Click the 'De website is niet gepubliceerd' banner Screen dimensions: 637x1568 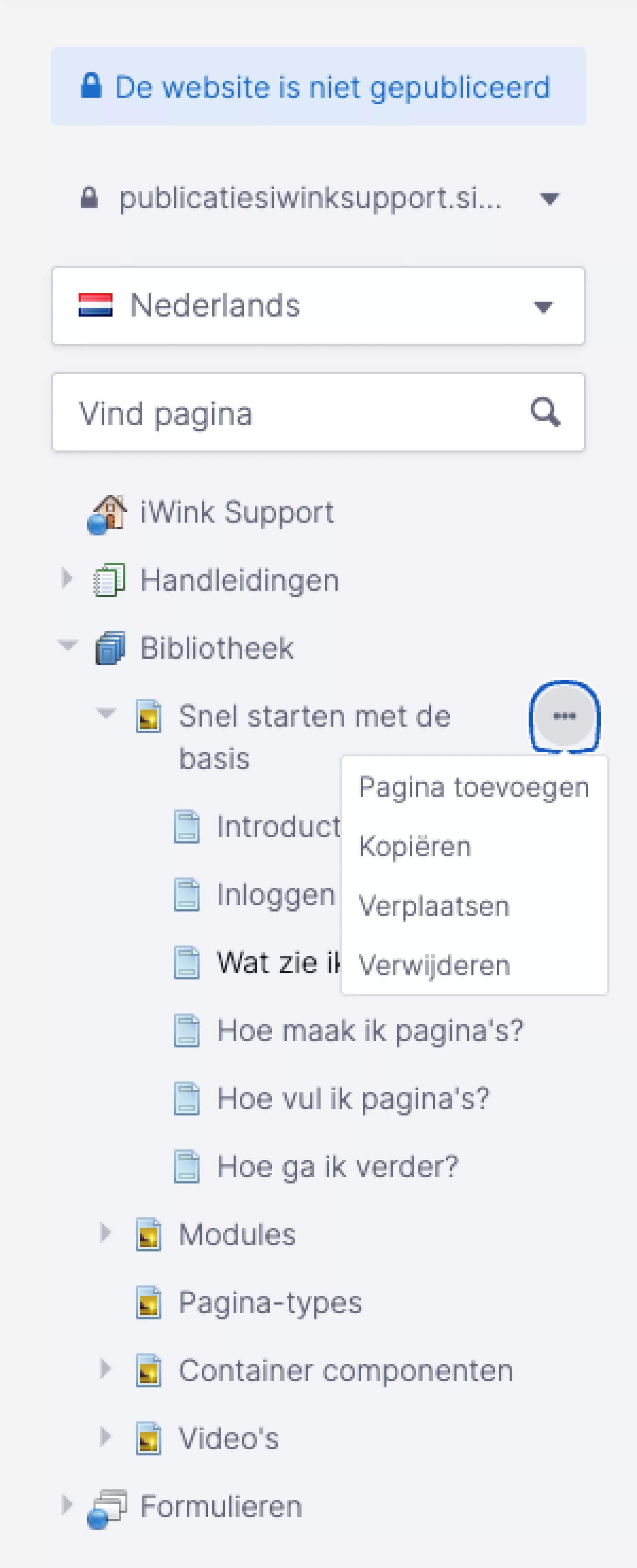[x=318, y=86]
